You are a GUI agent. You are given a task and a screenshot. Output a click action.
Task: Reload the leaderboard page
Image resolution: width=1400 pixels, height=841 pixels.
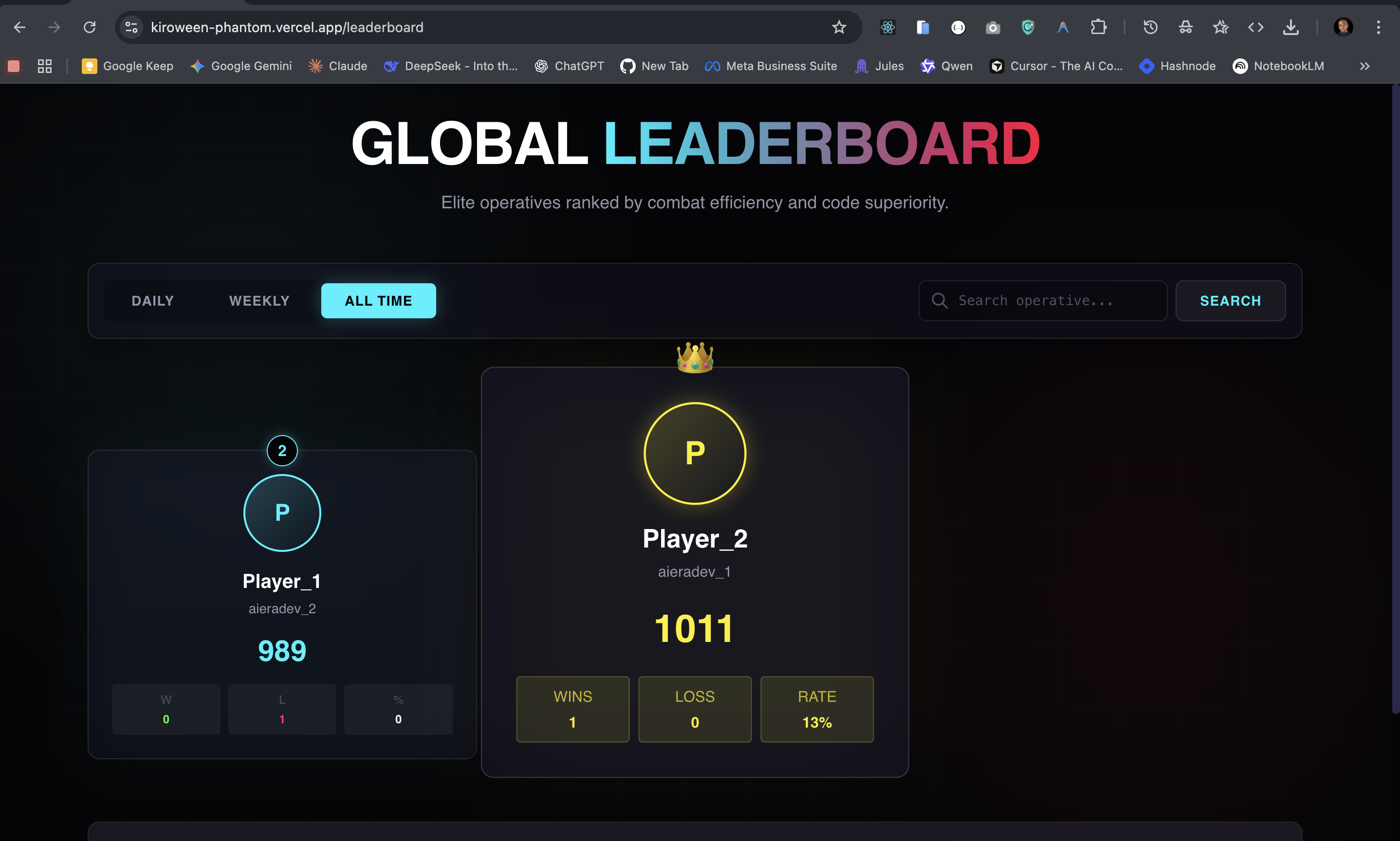90,27
